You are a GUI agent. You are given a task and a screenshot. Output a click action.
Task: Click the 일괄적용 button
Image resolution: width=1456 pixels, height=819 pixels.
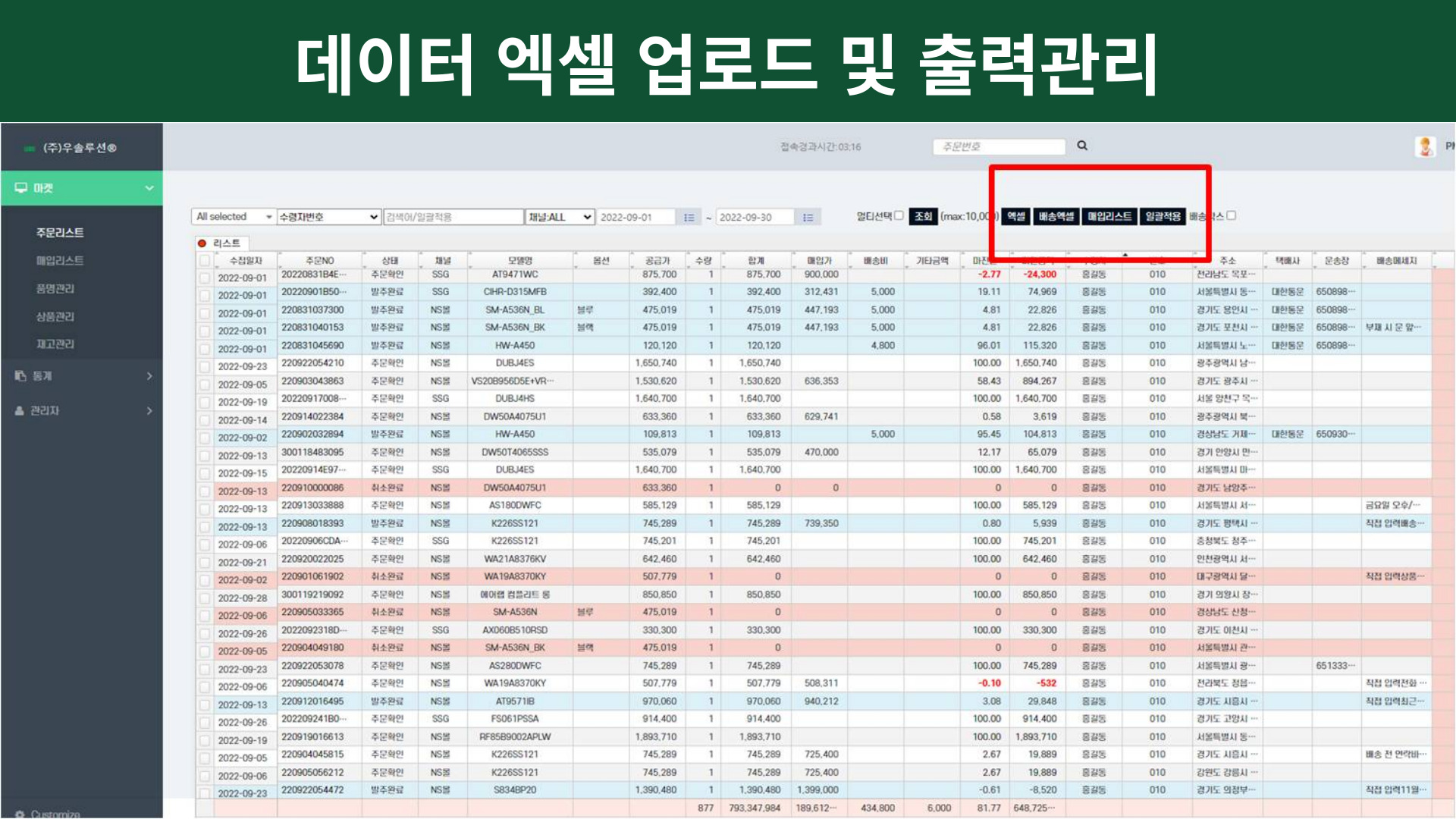click(1162, 217)
